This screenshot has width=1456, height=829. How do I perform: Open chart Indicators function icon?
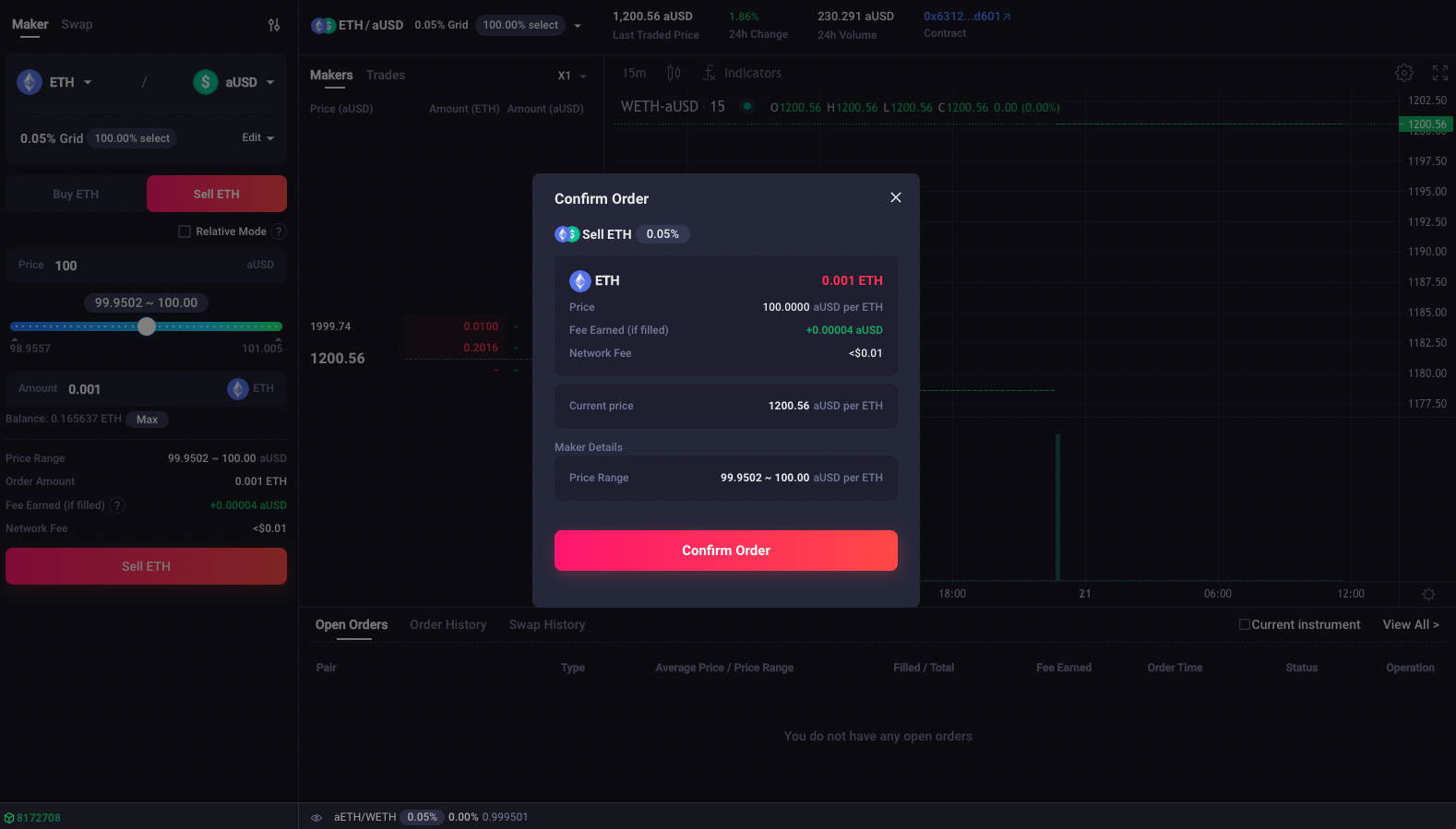coord(709,73)
